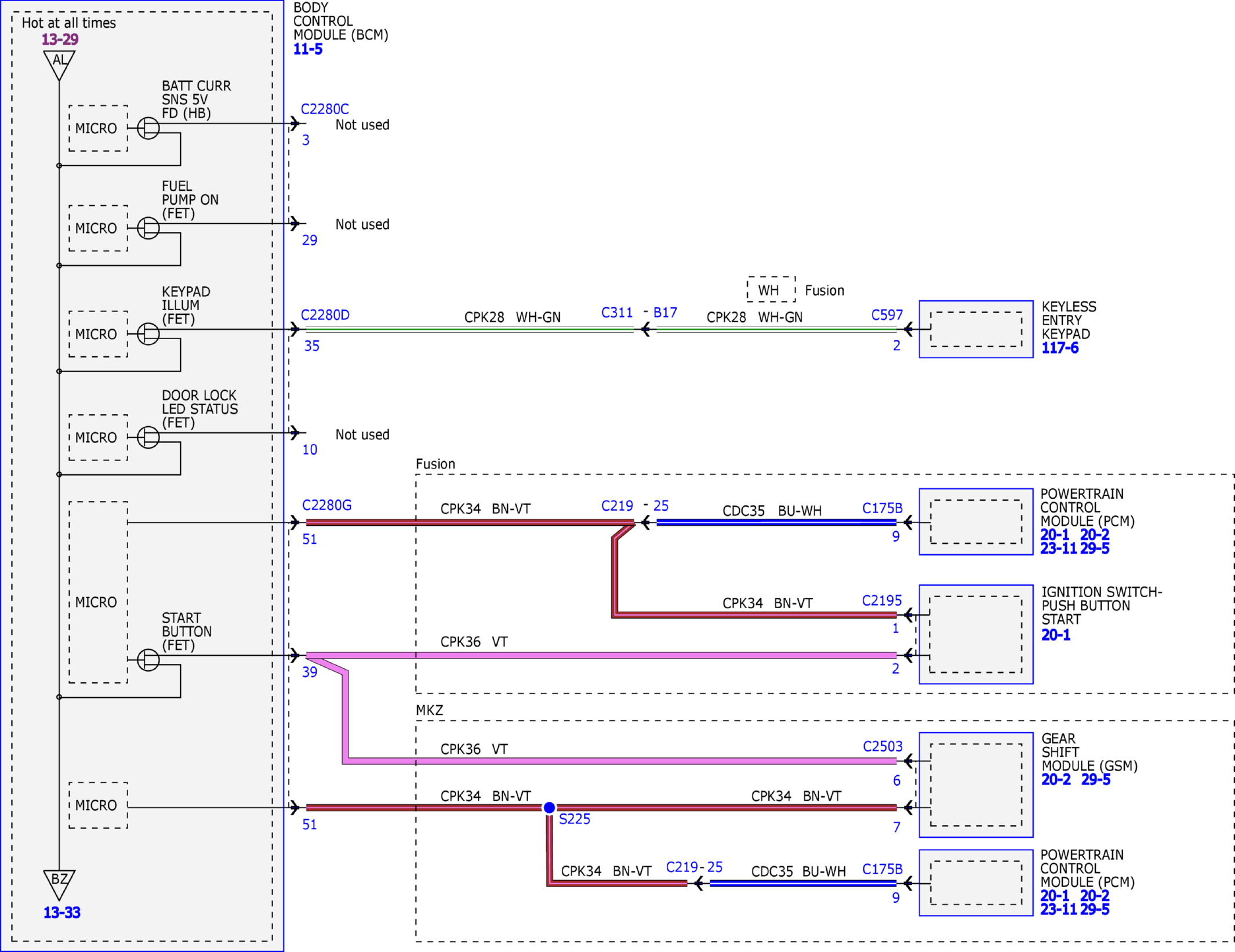This screenshot has width=1235, height=952.
Task: Click connector pin label B17
Action: tap(665, 313)
